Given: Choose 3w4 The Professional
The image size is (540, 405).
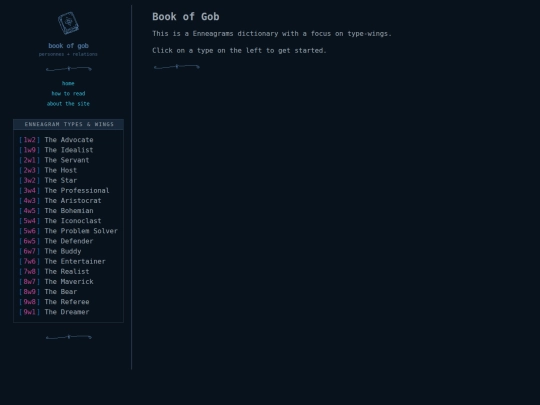Looking at the screenshot, I should (x=64, y=190).
